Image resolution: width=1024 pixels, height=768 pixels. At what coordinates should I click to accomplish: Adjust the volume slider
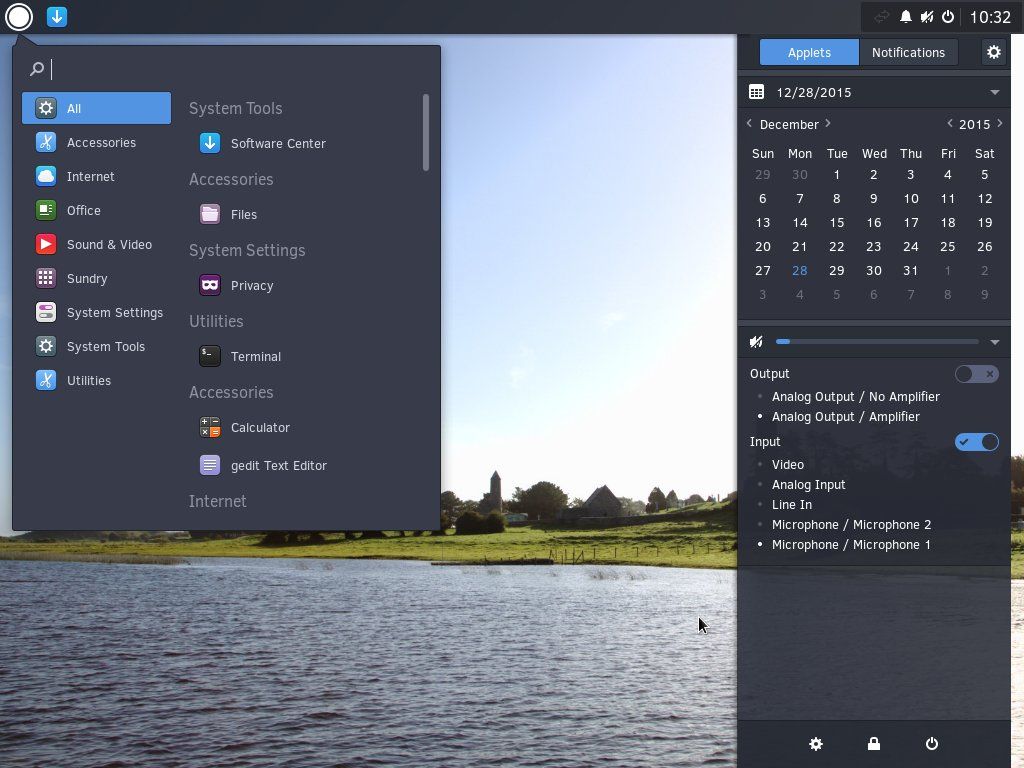pos(877,342)
